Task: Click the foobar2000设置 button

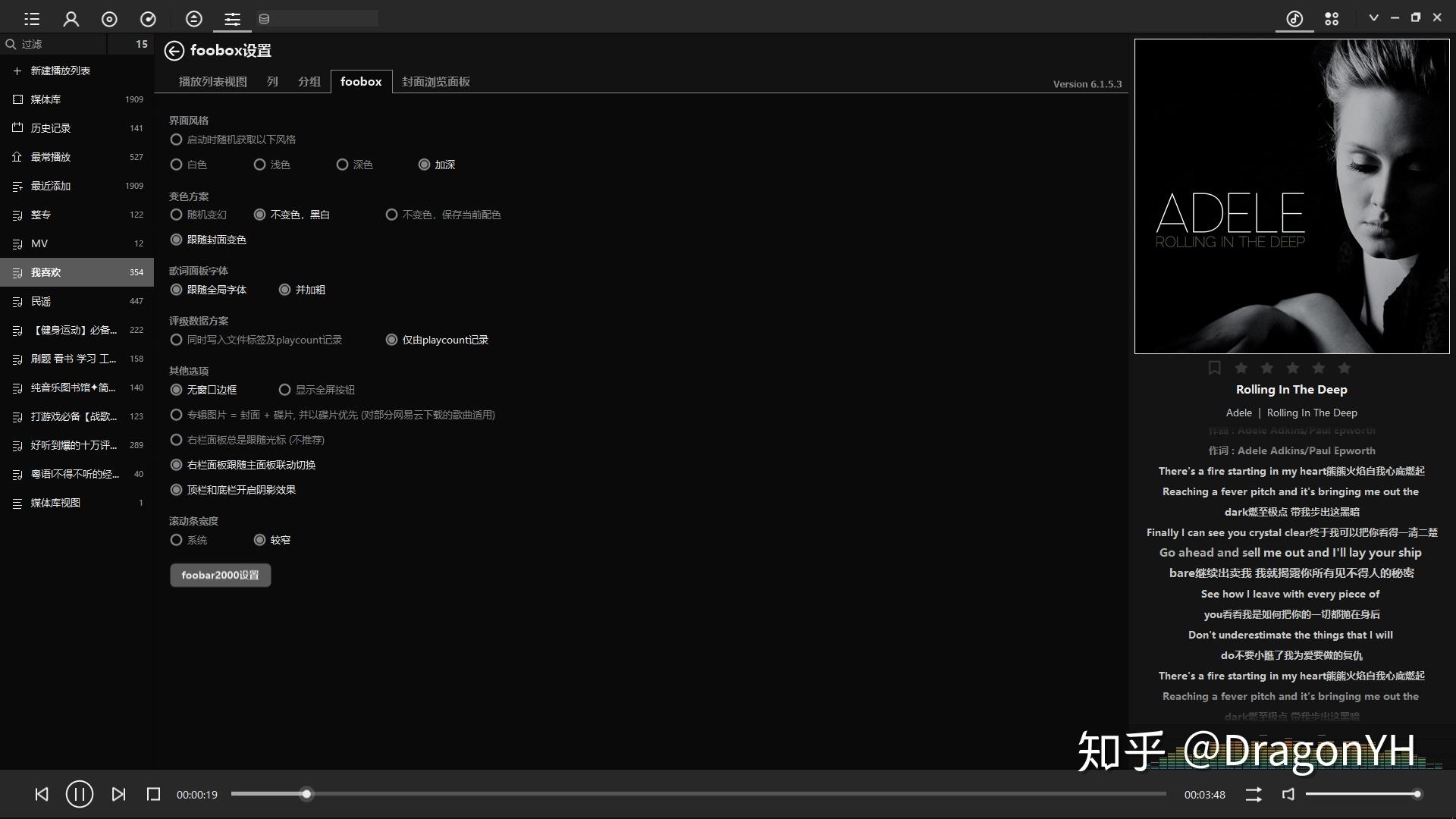Action: pyautogui.click(x=220, y=575)
